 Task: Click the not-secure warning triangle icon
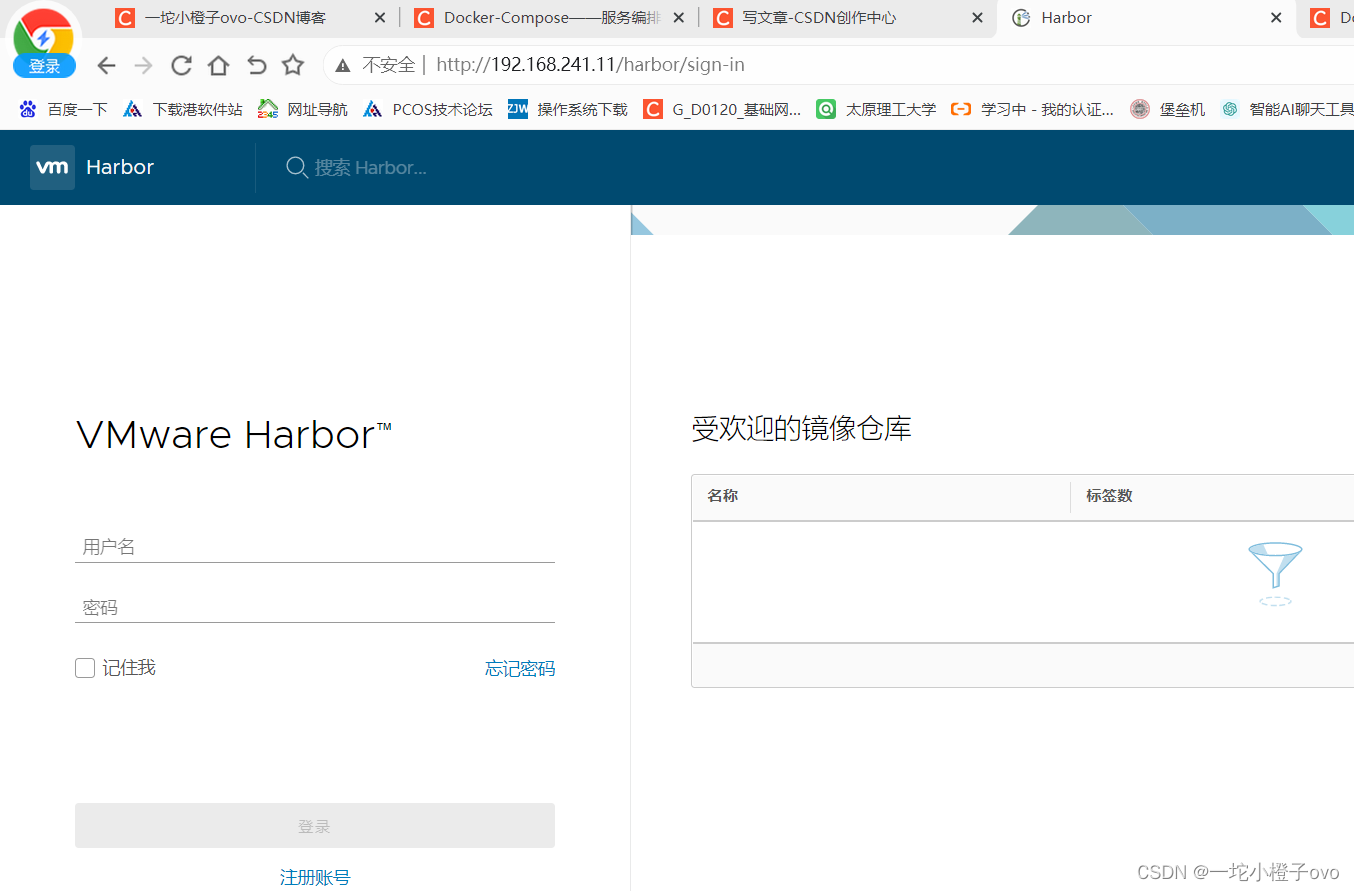coord(343,66)
